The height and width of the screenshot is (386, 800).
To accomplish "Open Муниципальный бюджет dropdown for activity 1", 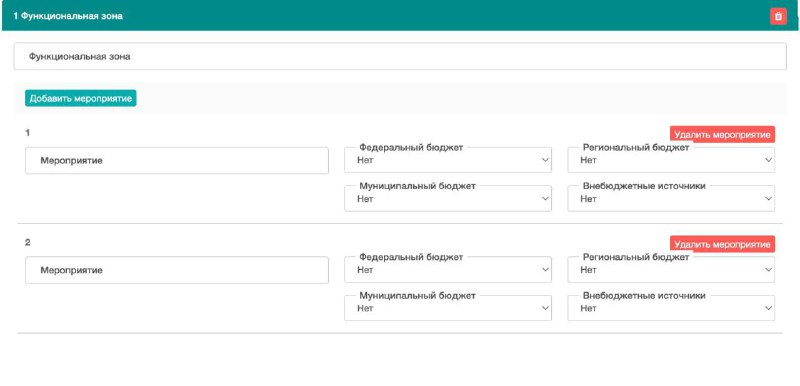I will tap(447, 198).
